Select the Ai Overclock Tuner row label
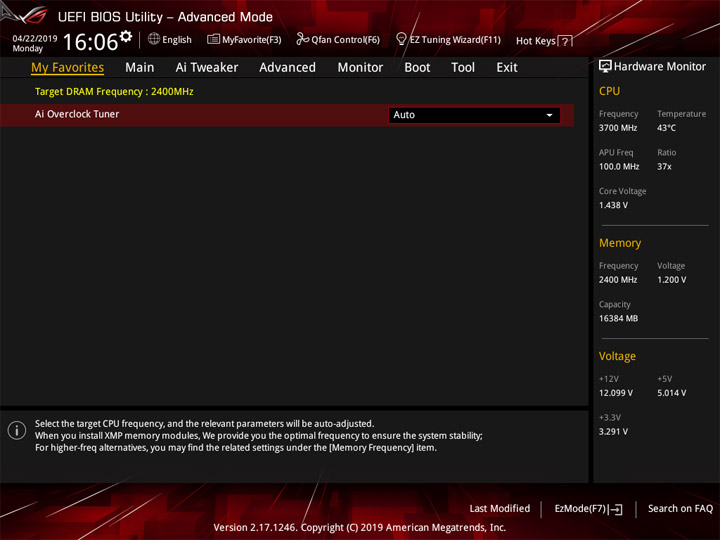The height and width of the screenshot is (540, 720). pos(77,114)
